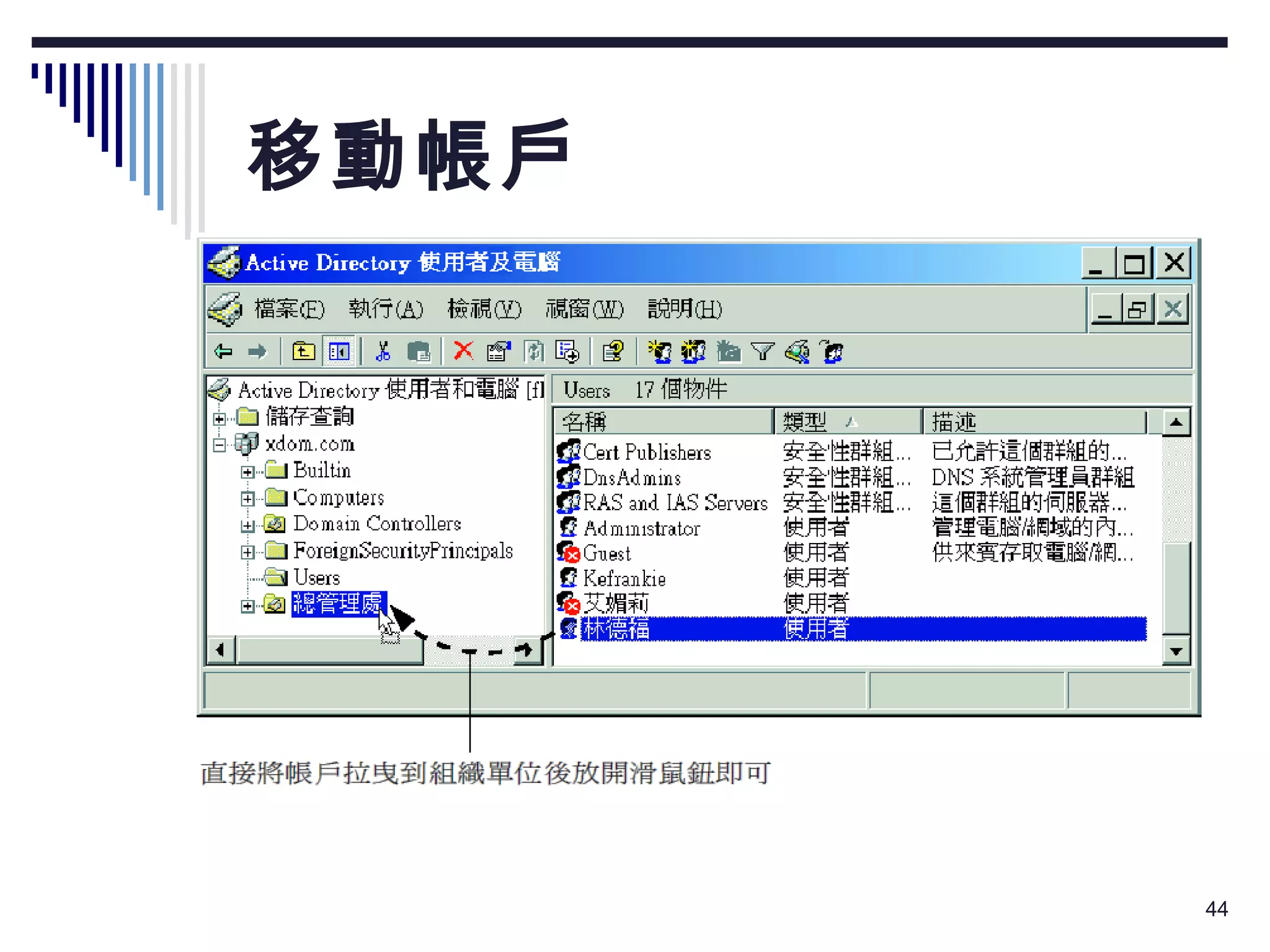Select Guest user row

pos(851,553)
